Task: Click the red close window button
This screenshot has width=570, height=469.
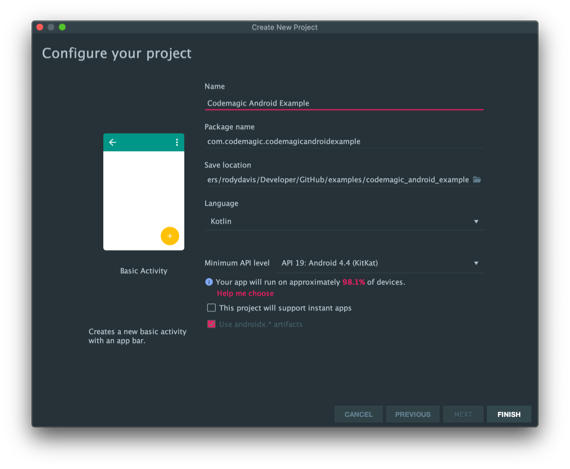Action: pyautogui.click(x=40, y=27)
